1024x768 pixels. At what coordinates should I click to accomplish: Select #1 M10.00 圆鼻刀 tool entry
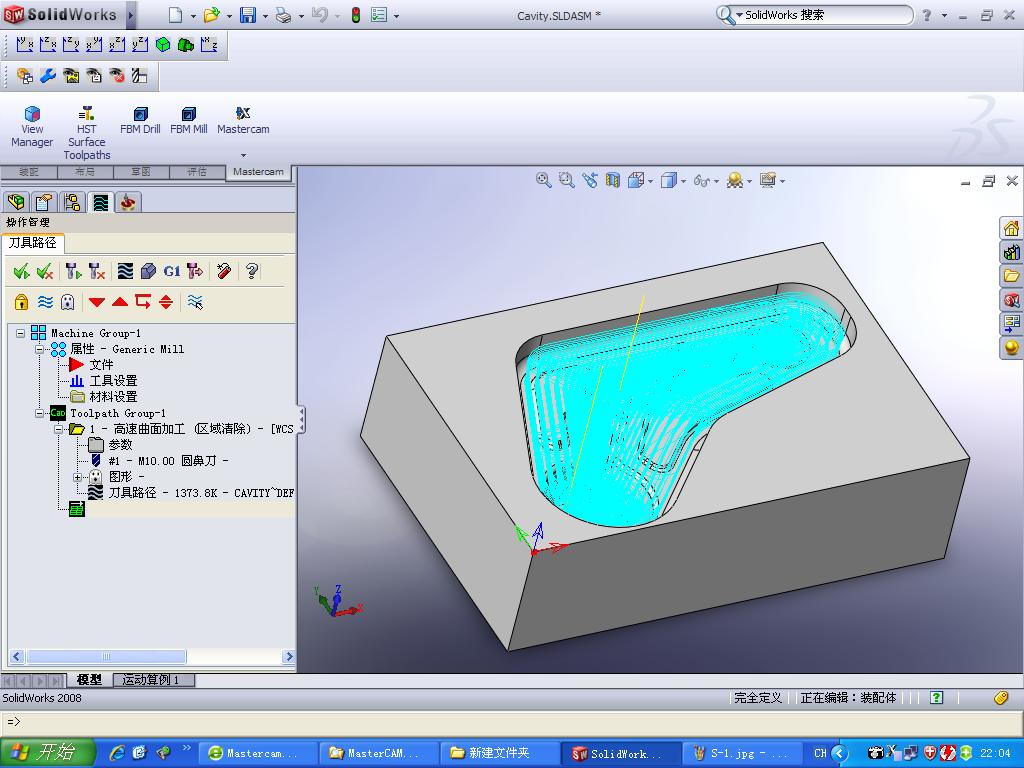point(168,461)
